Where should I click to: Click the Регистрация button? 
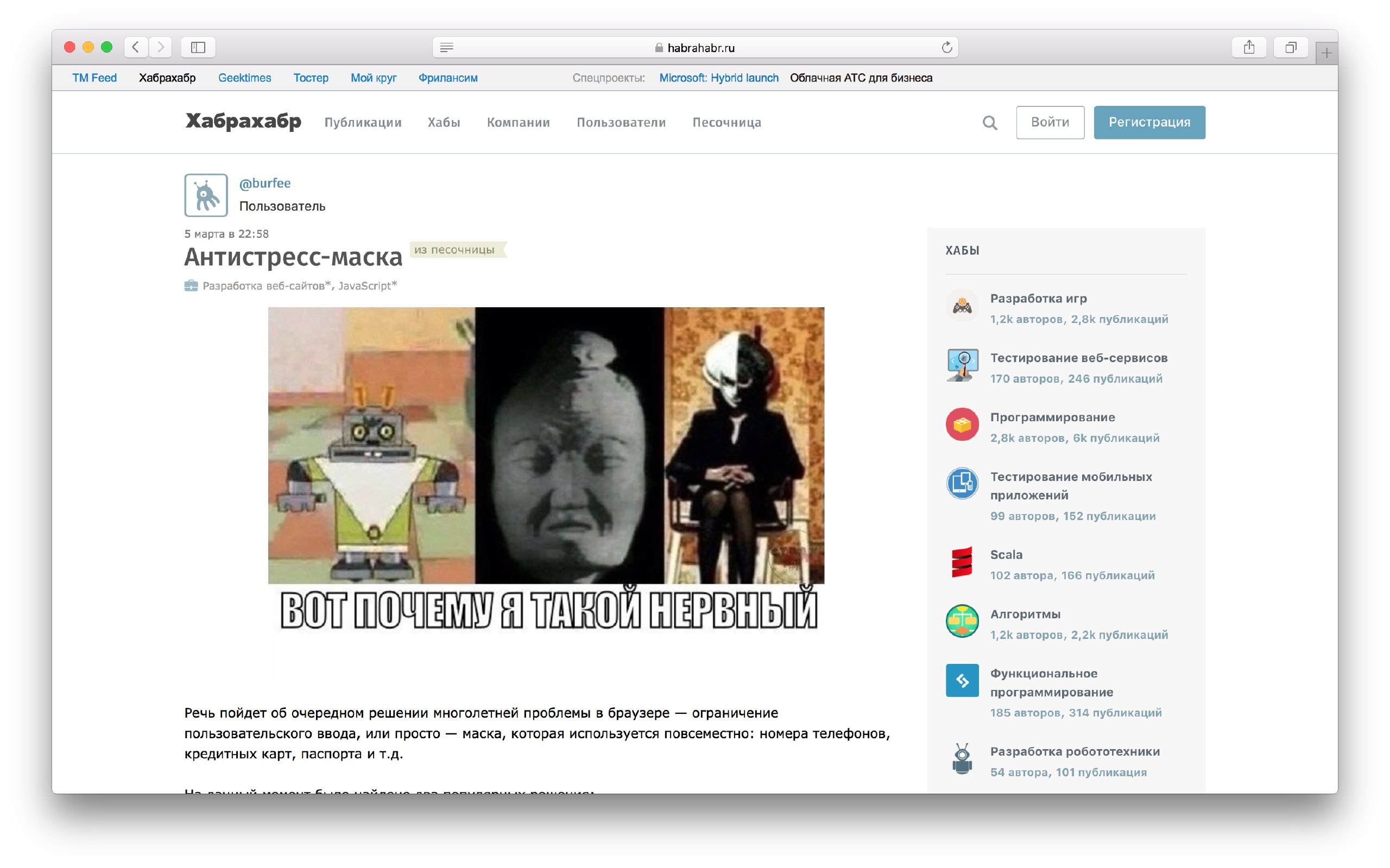click(1149, 122)
